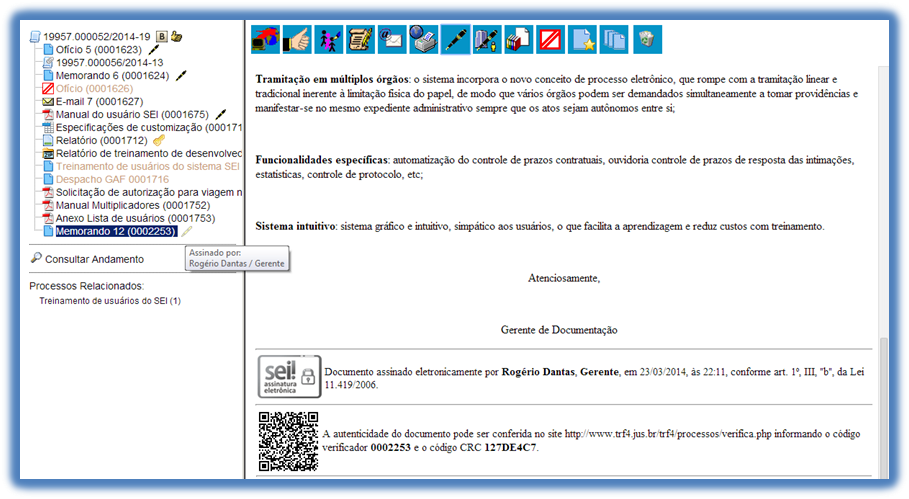Image resolution: width=909 pixels, height=499 pixels.
Task: Click the building-and-pen external signature icon
Action: [x=487, y=39]
